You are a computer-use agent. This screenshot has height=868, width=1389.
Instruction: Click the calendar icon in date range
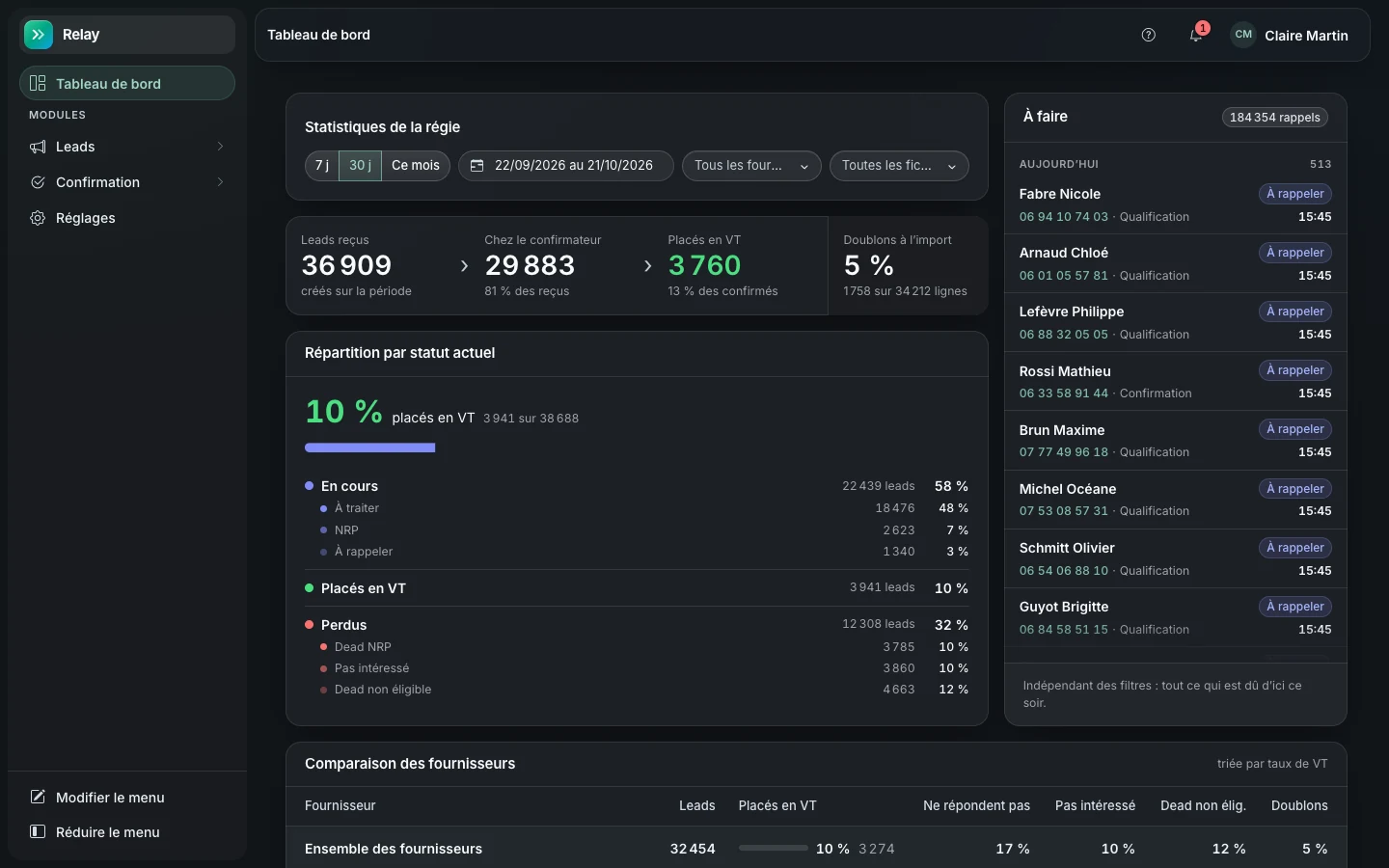pyautogui.click(x=477, y=166)
